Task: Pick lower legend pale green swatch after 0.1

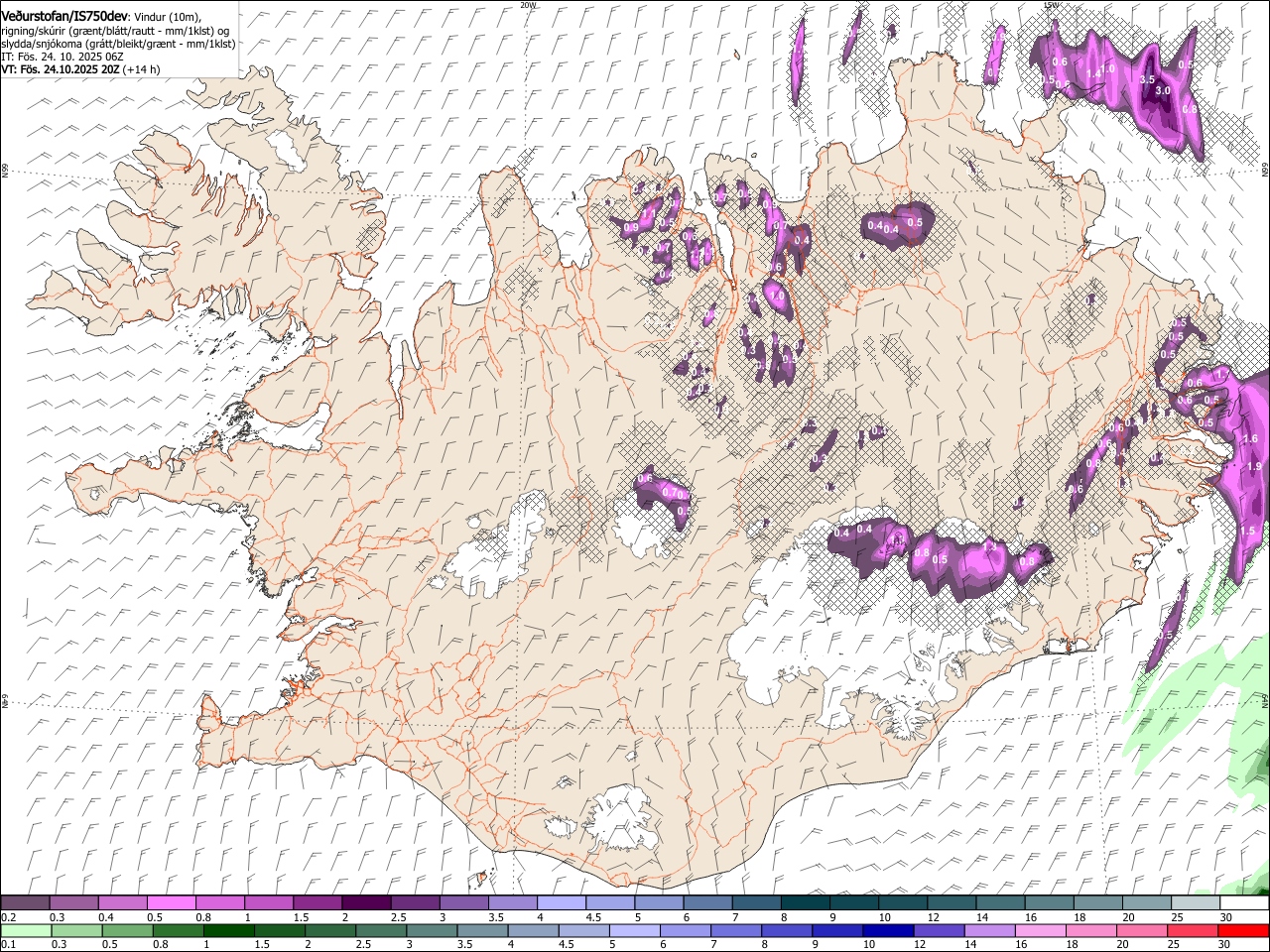Action: [25, 930]
